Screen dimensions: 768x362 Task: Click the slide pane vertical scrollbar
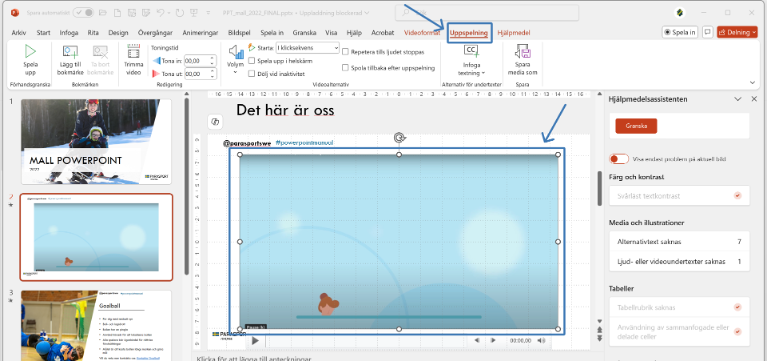pos(186,187)
